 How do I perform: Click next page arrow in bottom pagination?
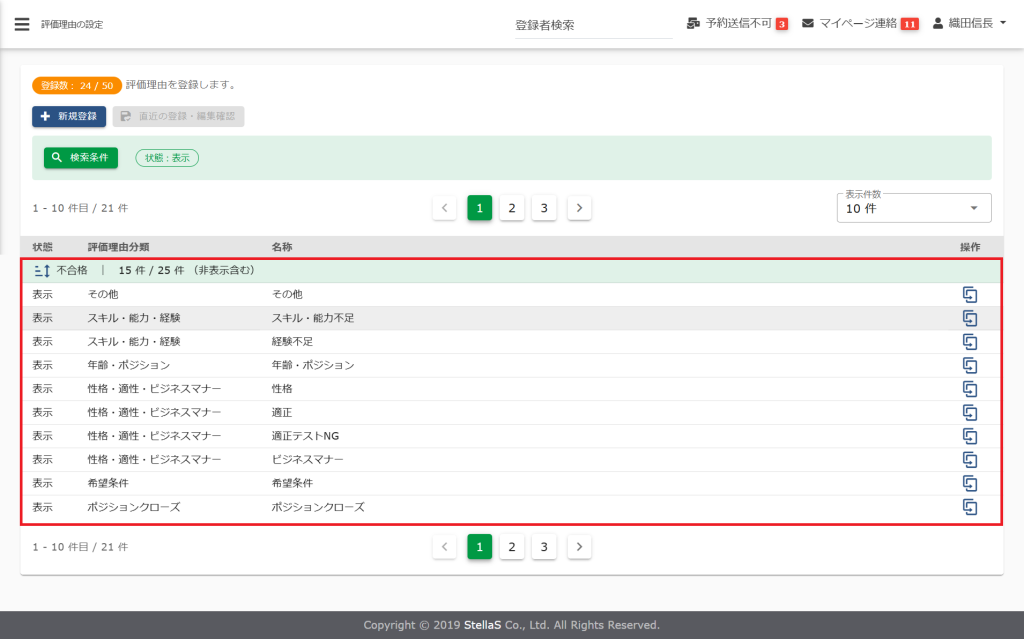coord(580,547)
